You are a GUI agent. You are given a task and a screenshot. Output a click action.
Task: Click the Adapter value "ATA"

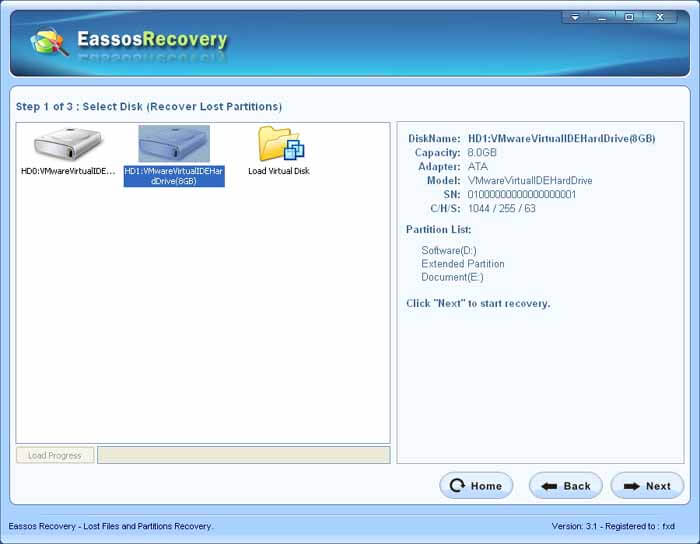click(x=477, y=166)
